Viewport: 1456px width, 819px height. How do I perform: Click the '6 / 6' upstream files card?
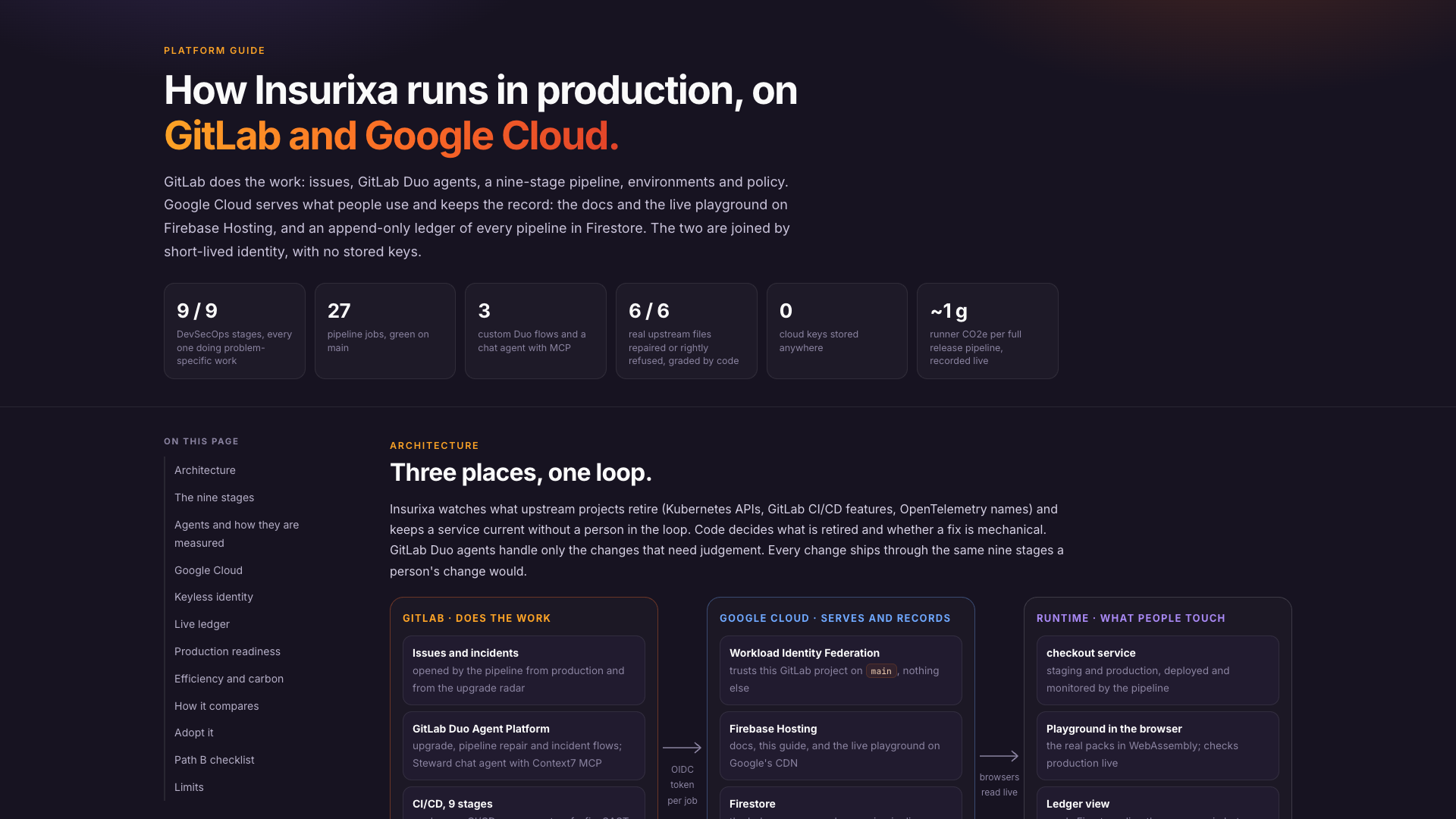[x=686, y=331]
